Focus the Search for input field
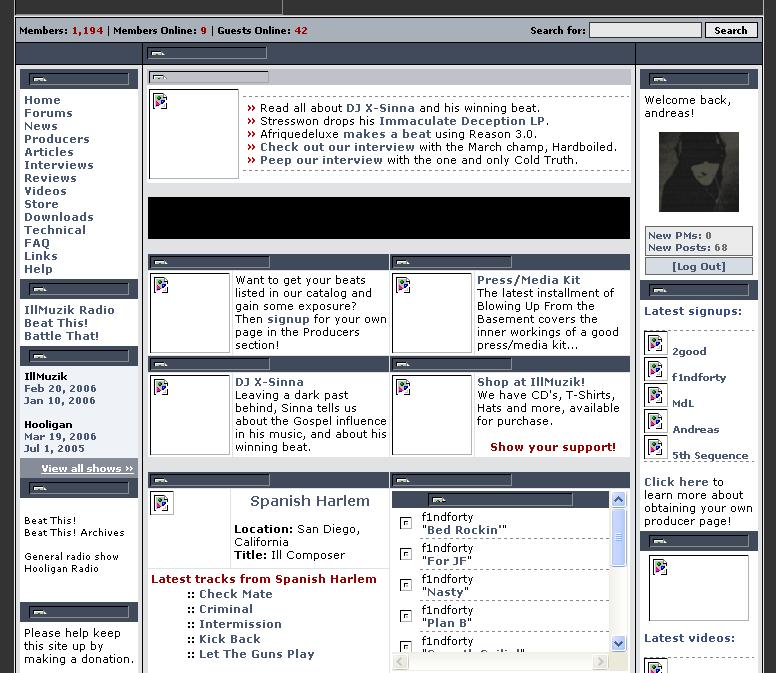This screenshot has width=776, height=673. 645,30
